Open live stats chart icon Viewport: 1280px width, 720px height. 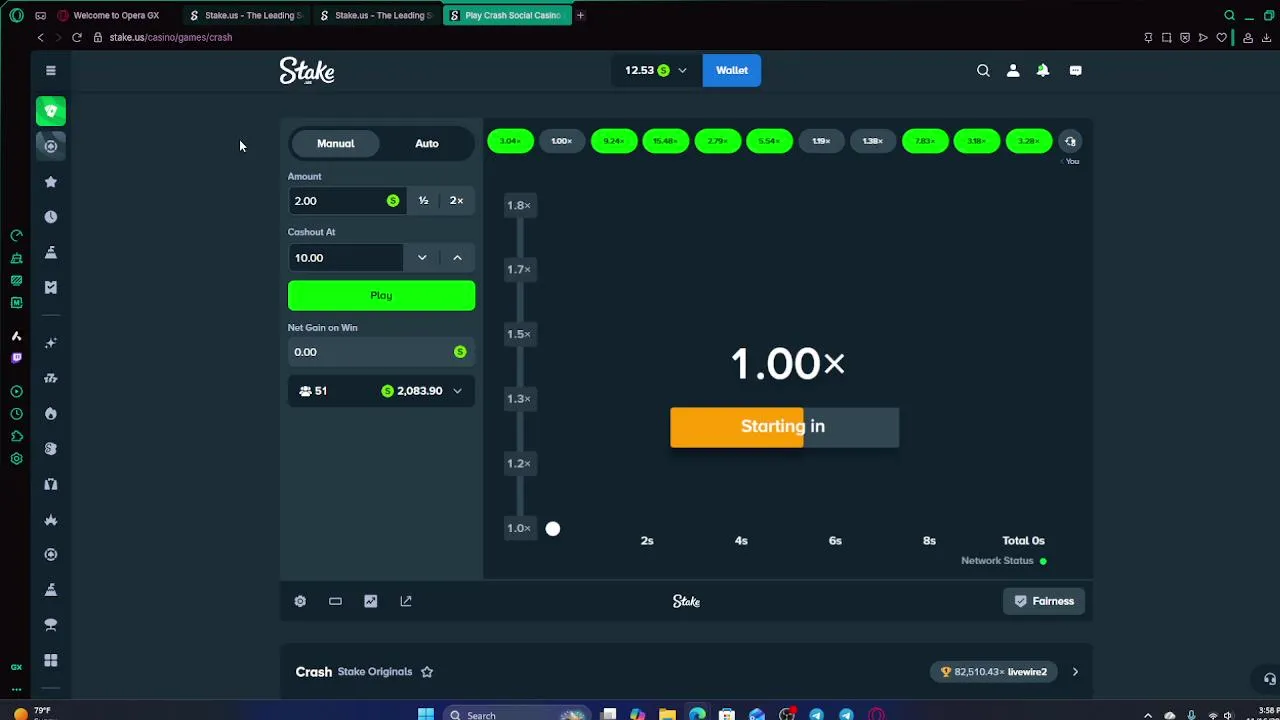(x=371, y=601)
